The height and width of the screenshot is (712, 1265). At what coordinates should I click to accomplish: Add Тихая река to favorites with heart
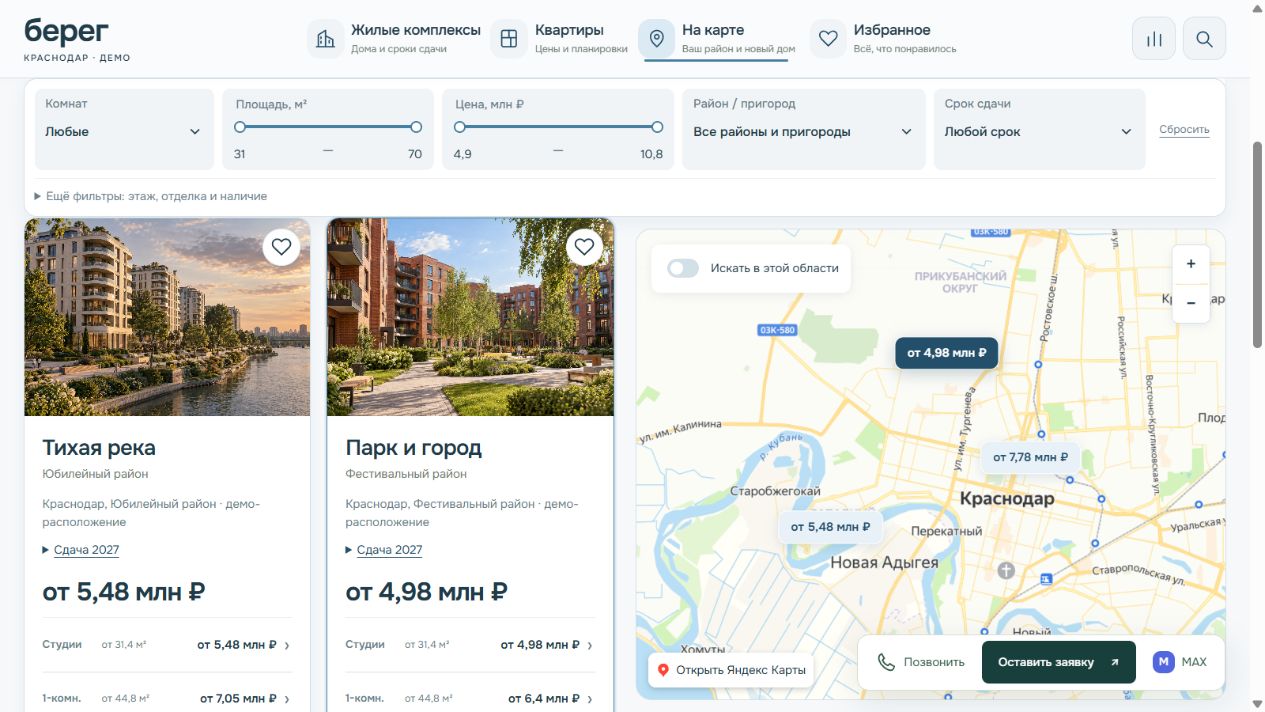[x=281, y=247]
